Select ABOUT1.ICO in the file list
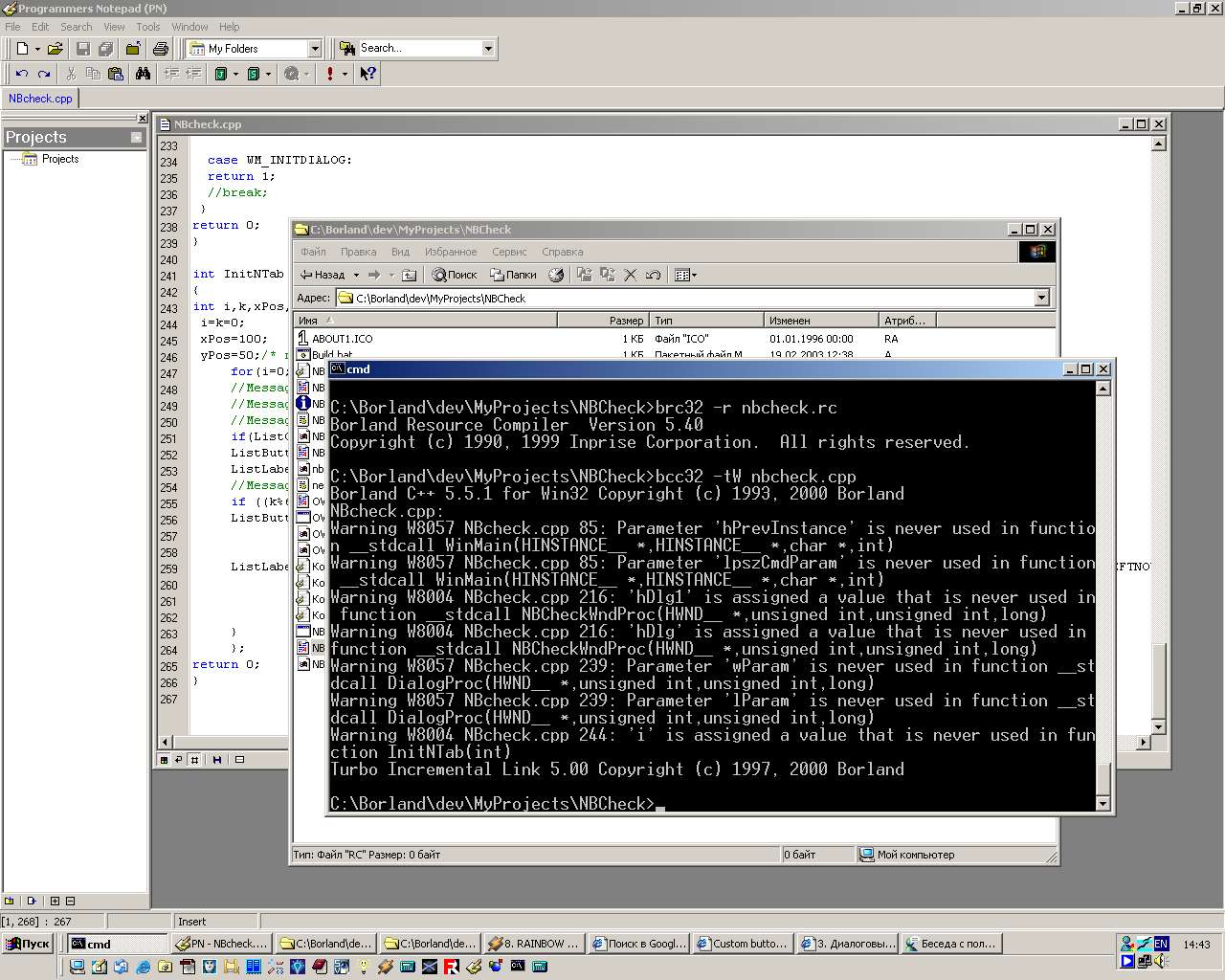This screenshot has height=980, width=1225. (x=342, y=339)
